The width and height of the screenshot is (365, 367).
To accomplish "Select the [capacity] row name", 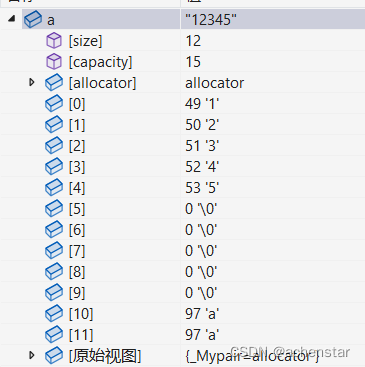I will coord(100,62).
